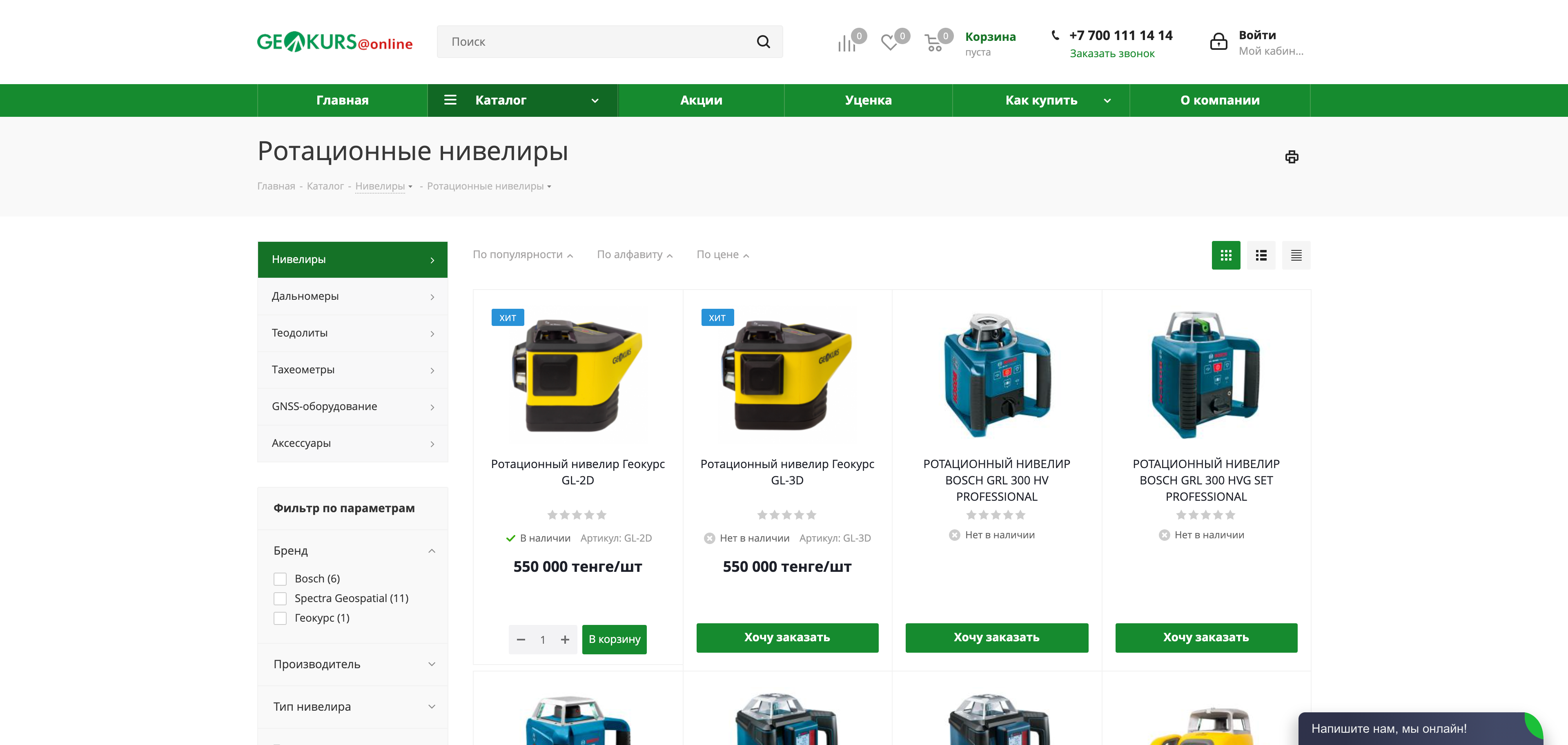Check the Spectra Geospatial (11) filter
The height and width of the screenshot is (745, 1568).
point(280,598)
